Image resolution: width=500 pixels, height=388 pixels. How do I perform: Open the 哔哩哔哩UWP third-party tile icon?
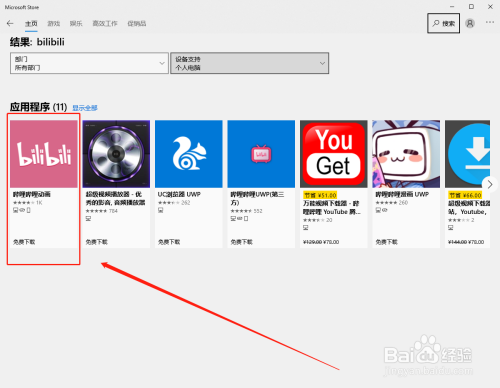[x=261, y=154]
